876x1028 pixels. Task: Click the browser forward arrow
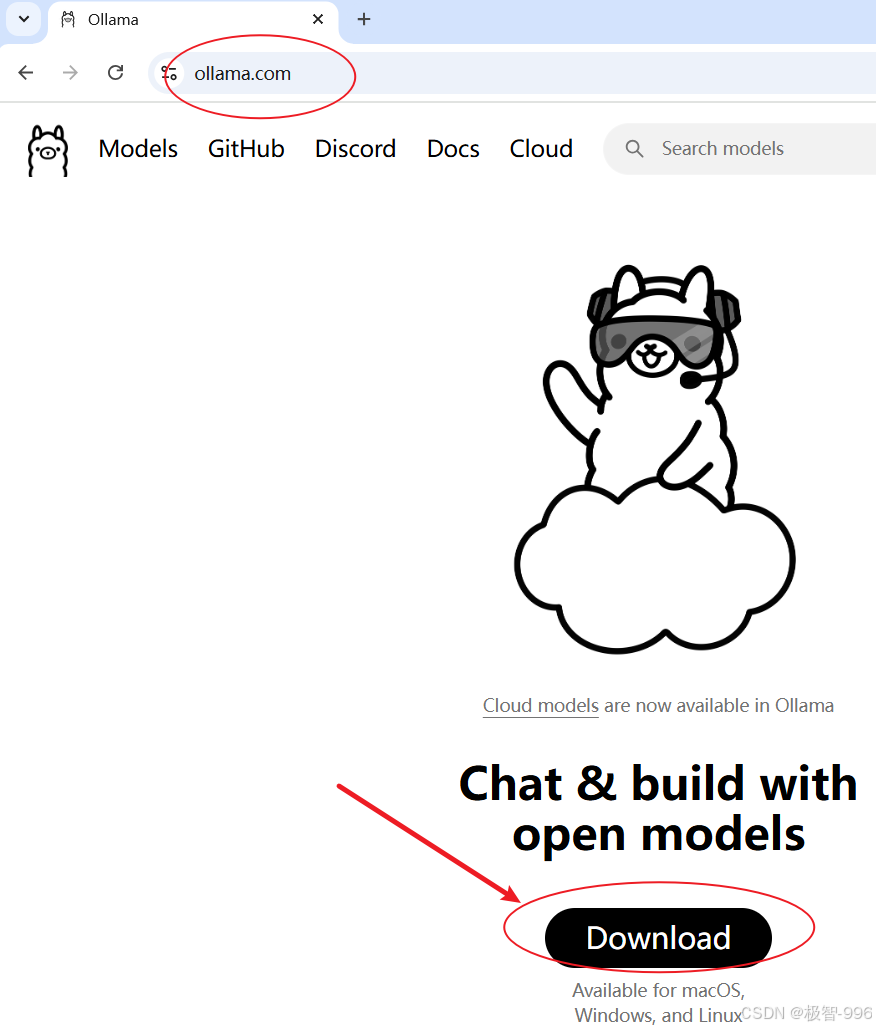pos(70,73)
